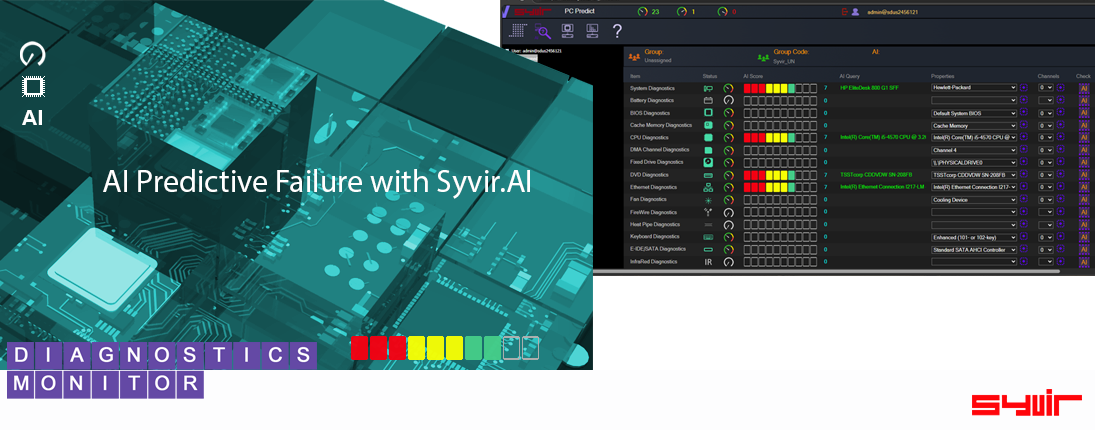Viewport: 1095px width, 430px height.
Task: Click the System Diagnostics status icon
Action: click(x=708, y=88)
